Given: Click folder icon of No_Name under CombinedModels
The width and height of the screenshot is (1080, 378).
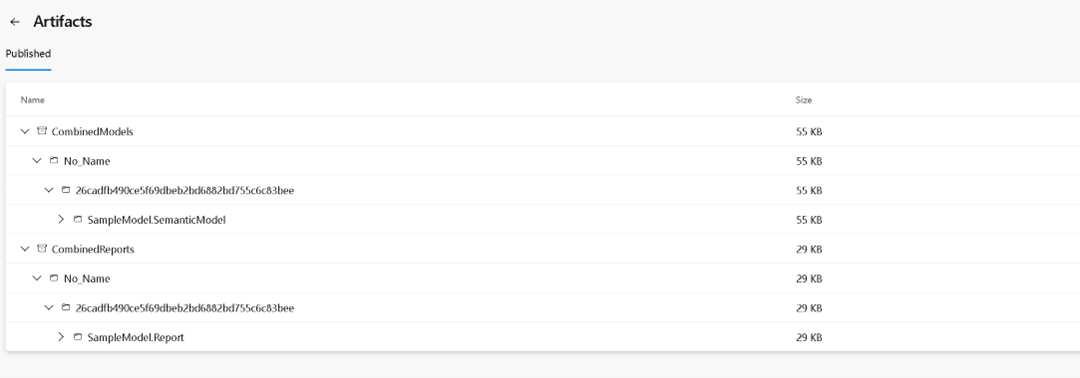Looking at the screenshot, I should pyautogui.click(x=54, y=160).
